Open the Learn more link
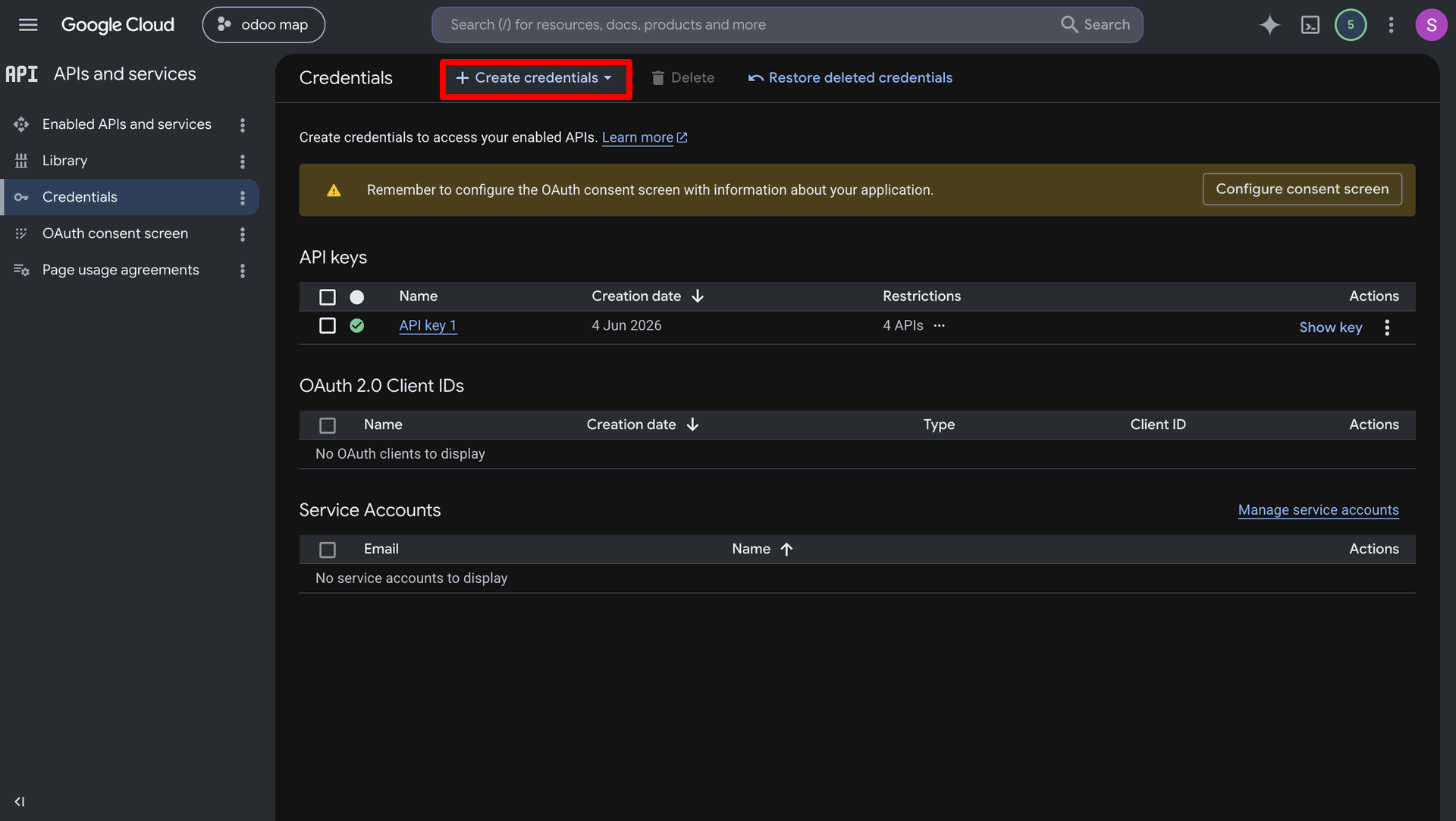 tap(645, 137)
